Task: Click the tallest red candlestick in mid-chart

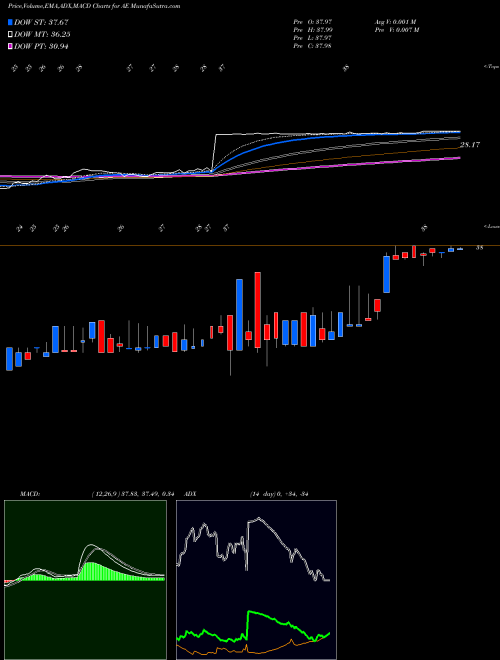Action: click(x=258, y=310)
